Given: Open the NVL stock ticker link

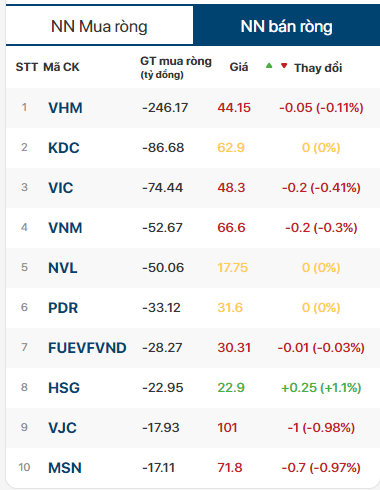Looking at the screenshot, I should click(x=63, y=268).
